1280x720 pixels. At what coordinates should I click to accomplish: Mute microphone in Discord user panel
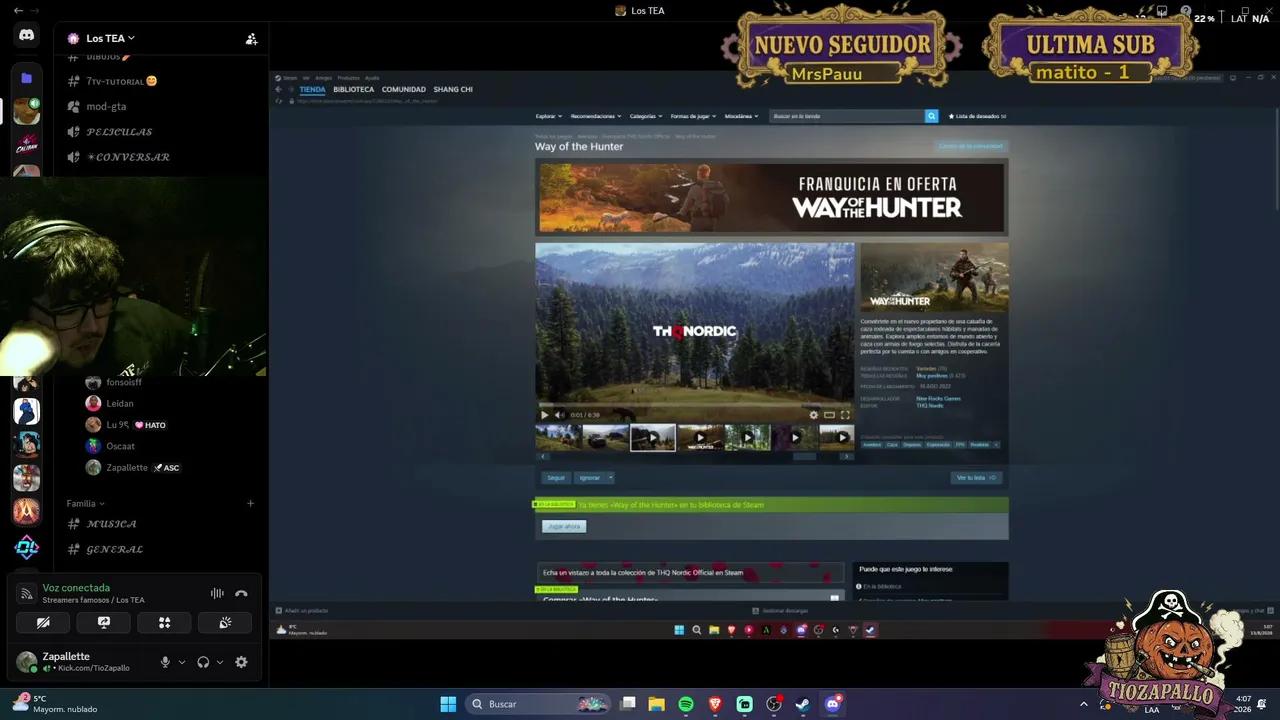coord(165,662)
